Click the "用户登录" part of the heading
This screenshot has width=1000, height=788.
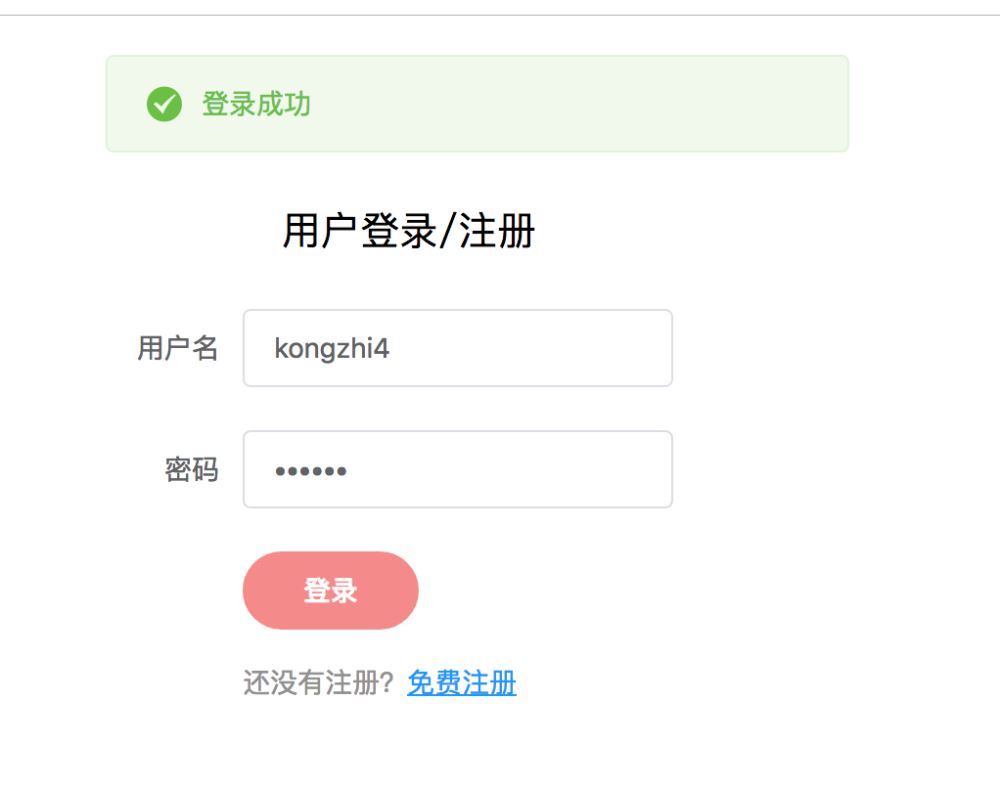(360, 232)
